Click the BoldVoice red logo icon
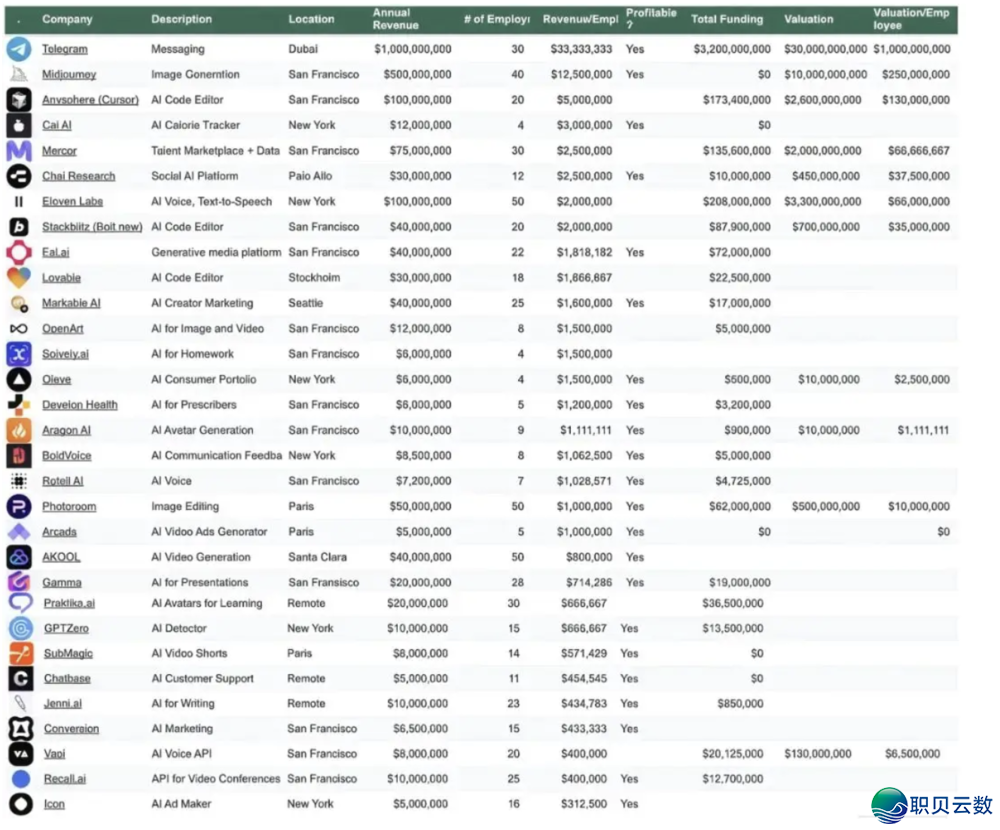1000x830 pixels. [19, 456]
